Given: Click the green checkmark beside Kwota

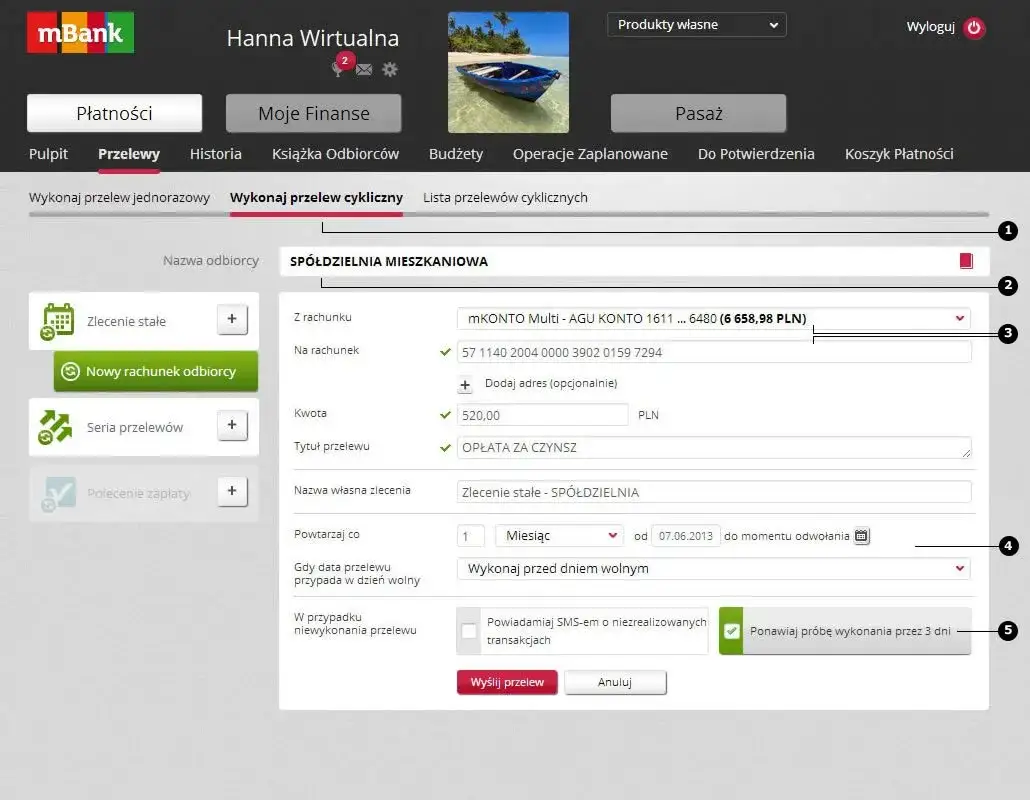Looking at the screenshot, I should pos(445,414).
